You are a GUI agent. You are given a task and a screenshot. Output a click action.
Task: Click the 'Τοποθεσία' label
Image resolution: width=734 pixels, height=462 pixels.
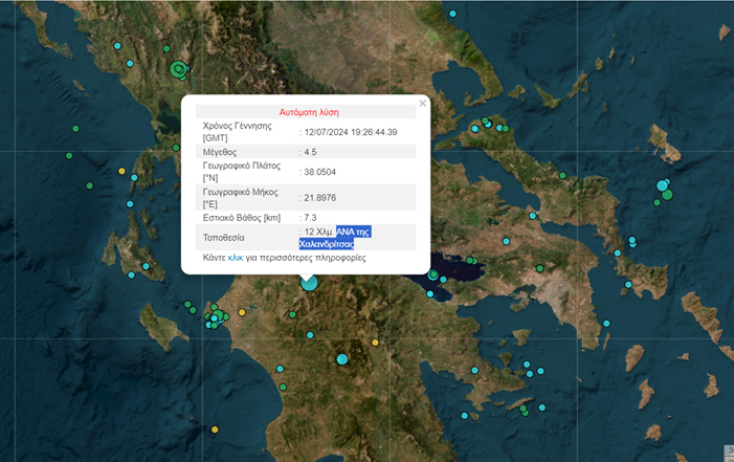[224, 238]
